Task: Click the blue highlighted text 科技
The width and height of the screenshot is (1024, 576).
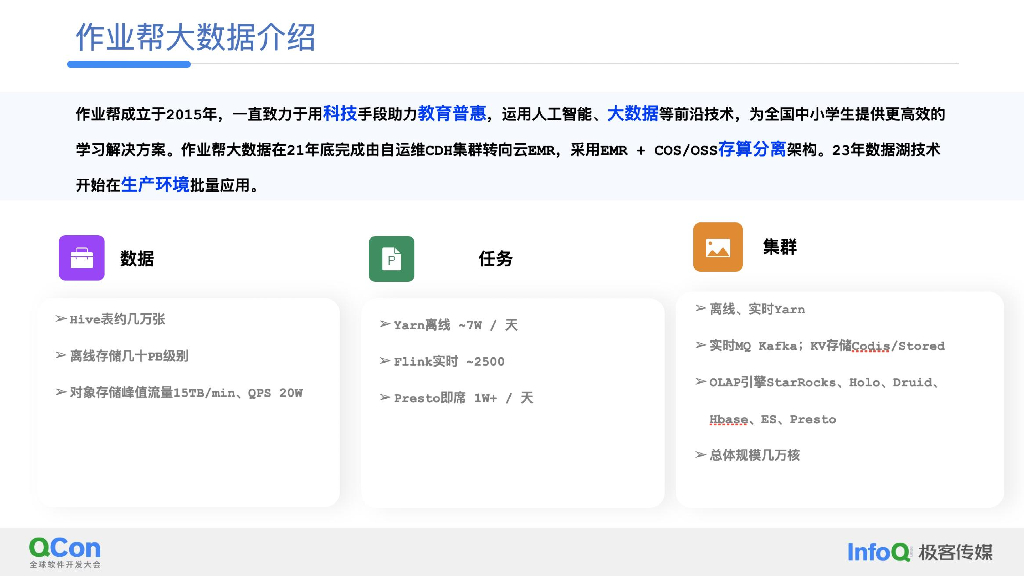Action: [339, 114]
